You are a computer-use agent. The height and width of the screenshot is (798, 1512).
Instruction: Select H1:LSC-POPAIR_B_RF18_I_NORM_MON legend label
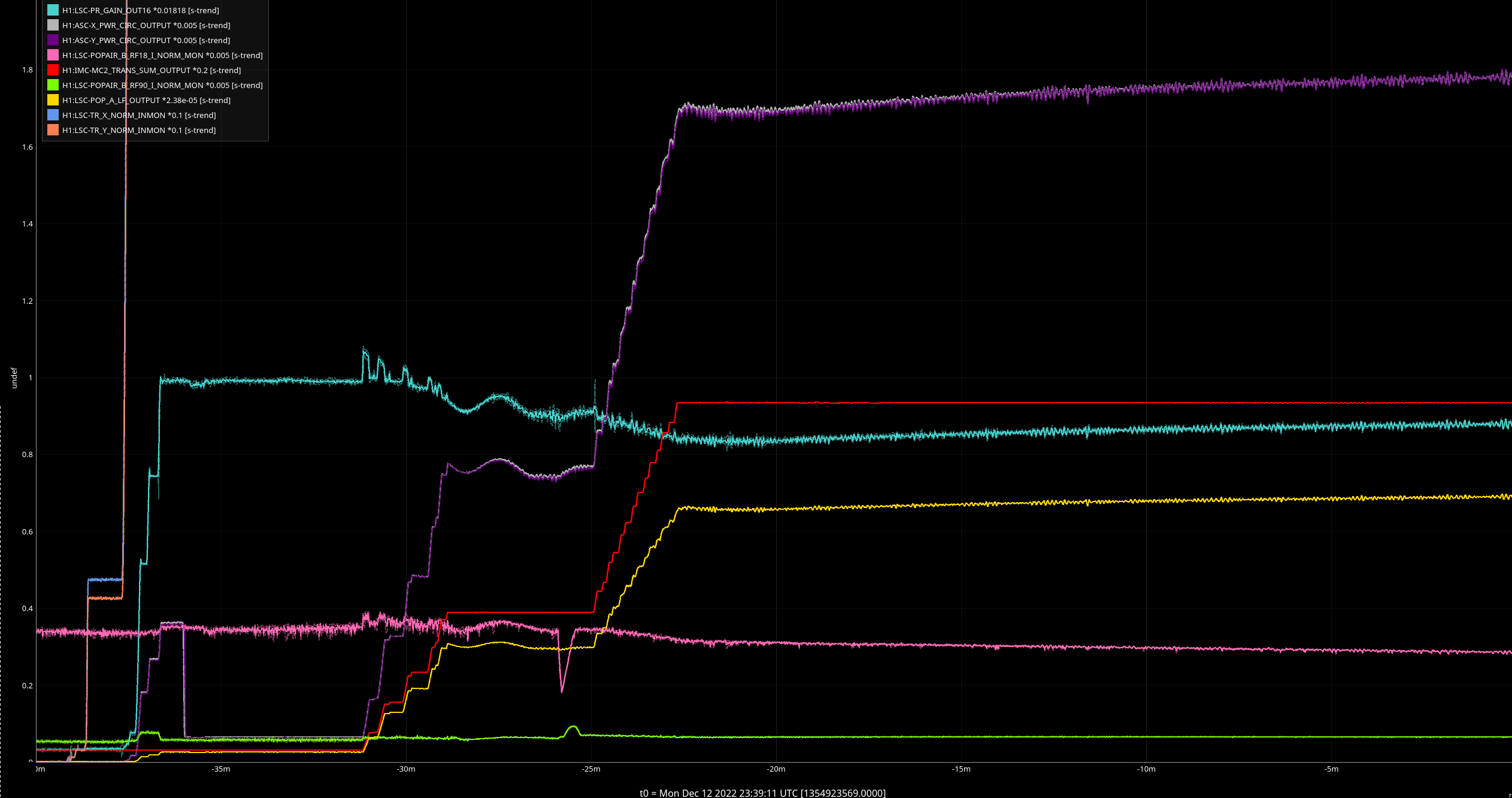(x=162, y=55)
